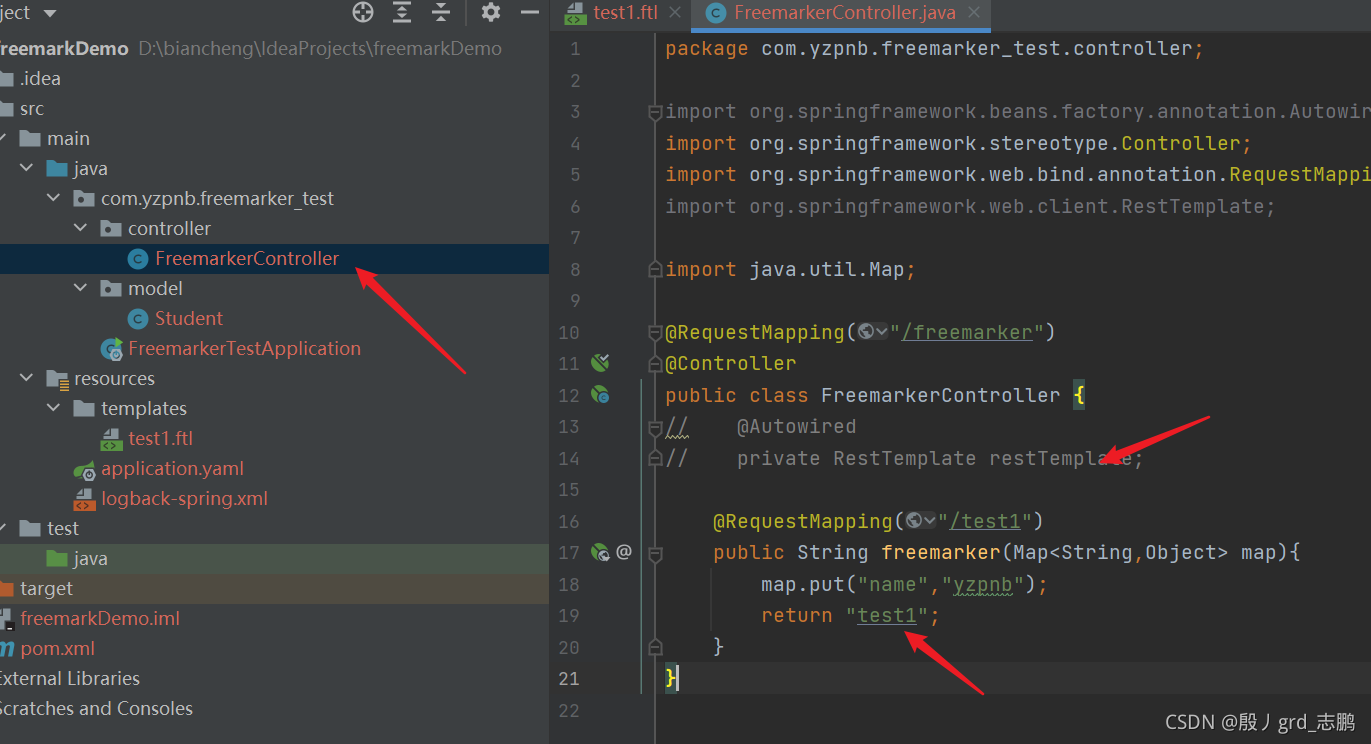Viewport: 1371px width, 744px height.
Task: Click the Expand All toolbar icon
Action: (402, 12)
